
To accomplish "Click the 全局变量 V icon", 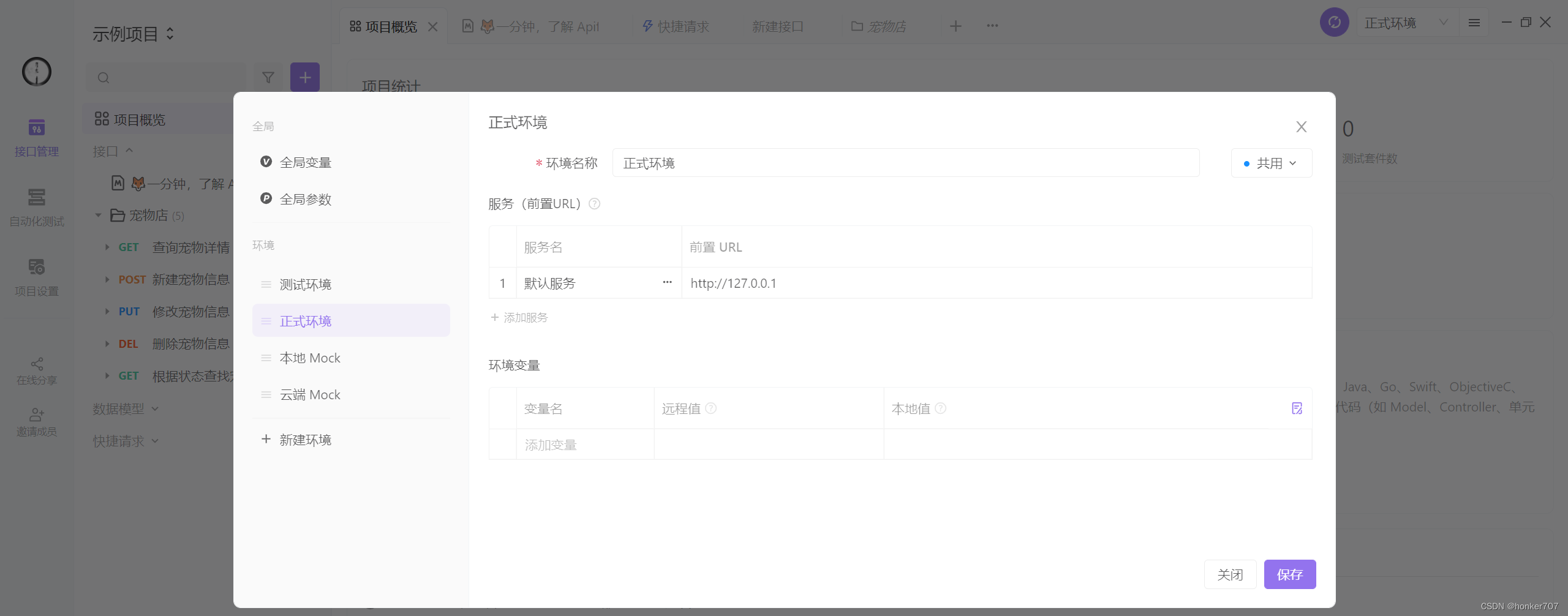I will (266, 162).
